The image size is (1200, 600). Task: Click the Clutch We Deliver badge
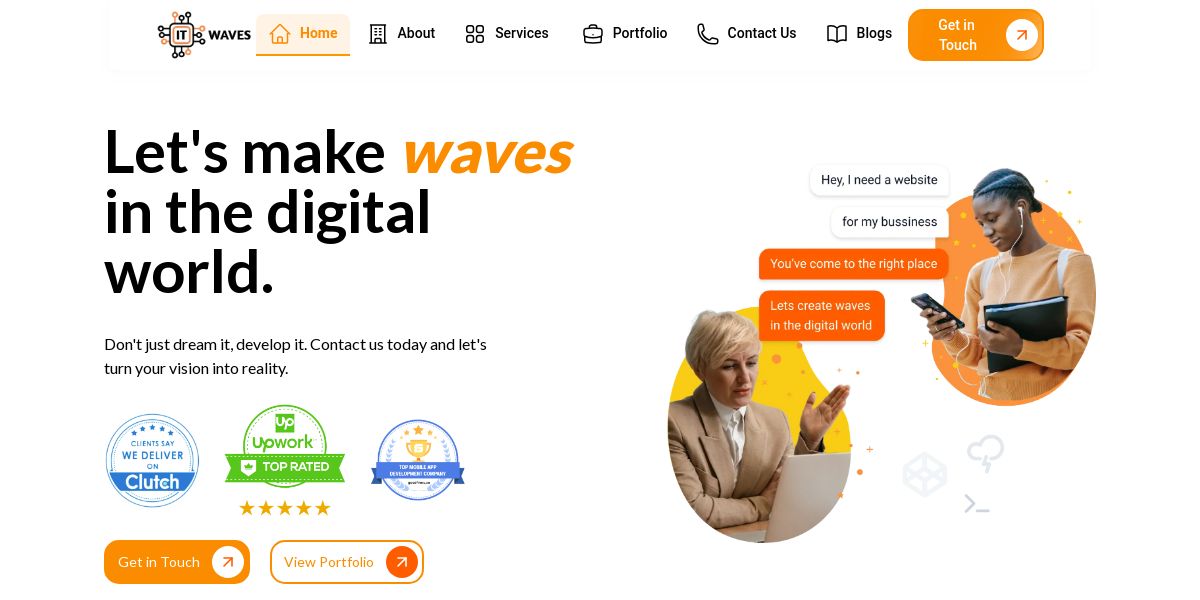tap(152, 461)
